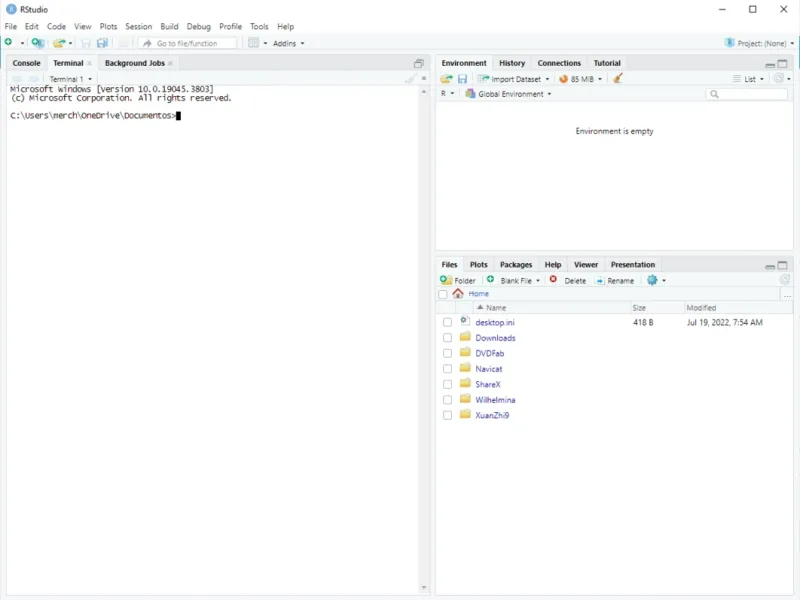
Task: Open the Import Dataset dropdown
Action: pos(513,79)
